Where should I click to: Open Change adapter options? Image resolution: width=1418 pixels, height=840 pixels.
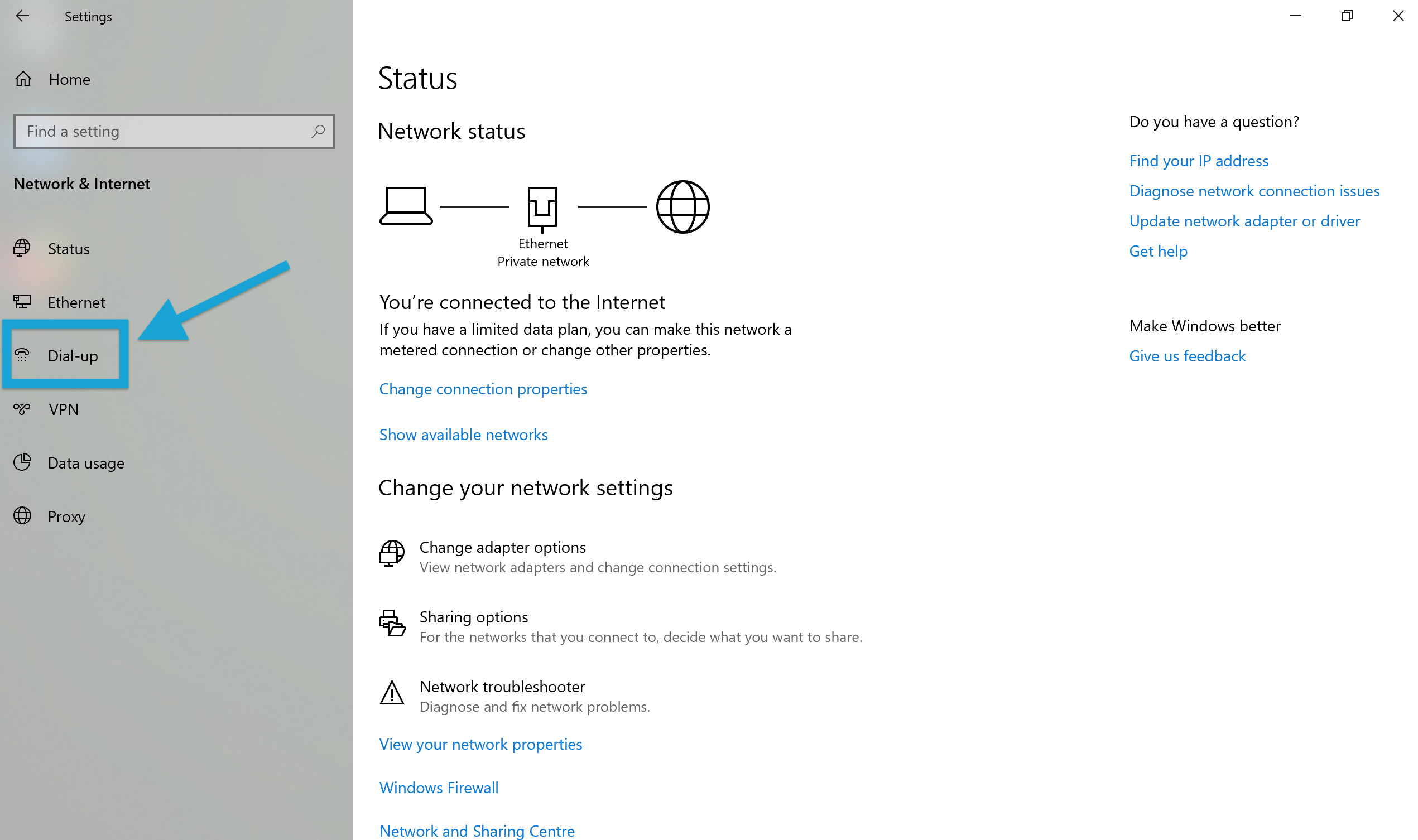coord(578,557)
